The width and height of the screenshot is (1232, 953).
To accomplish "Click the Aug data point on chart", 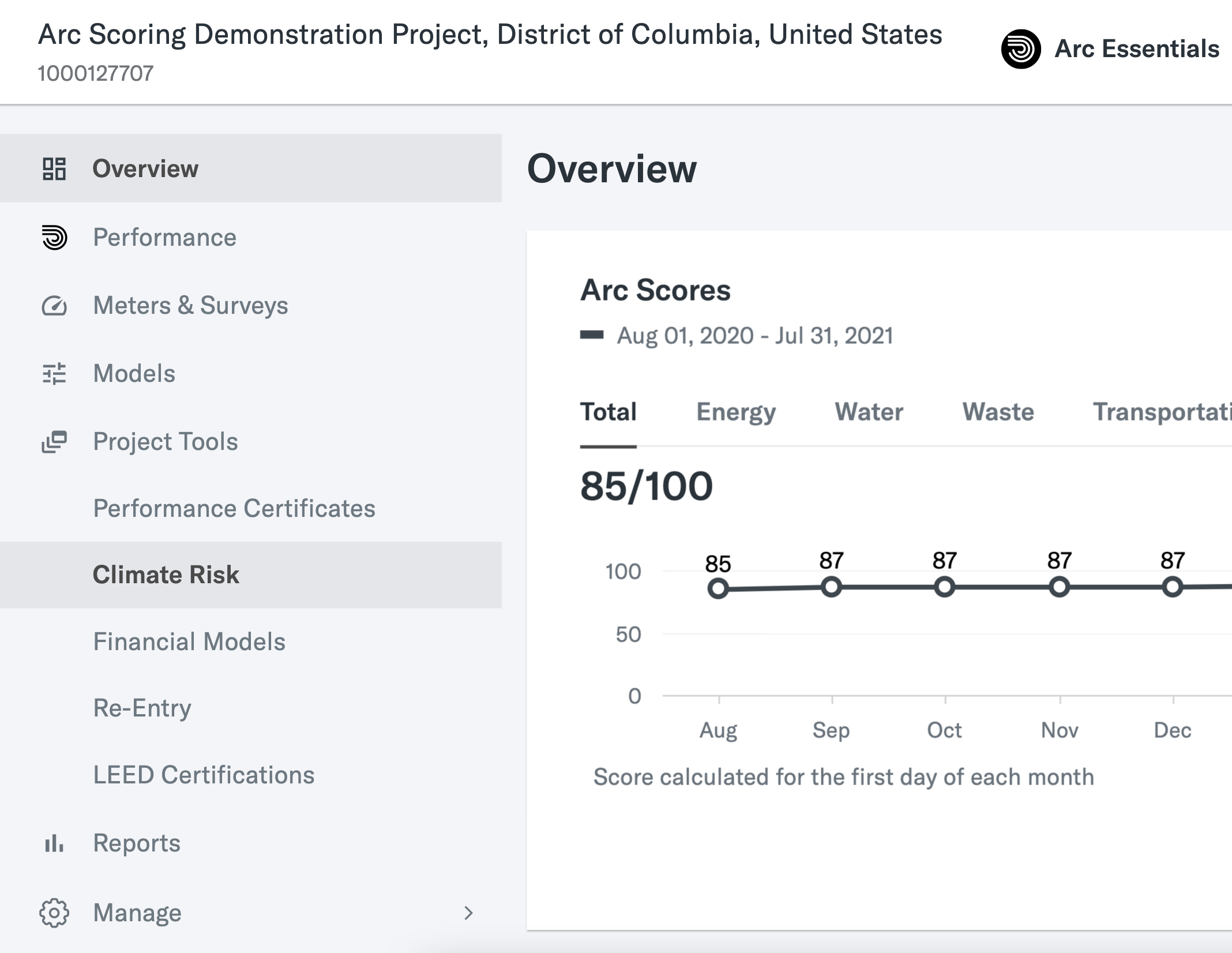I will [x=718, y=589].
